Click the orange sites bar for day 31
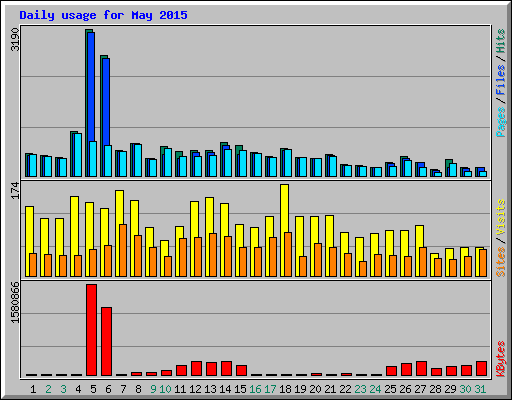Image resolution: width=512 pixels, height=400 pixels. tap(483, 263)
